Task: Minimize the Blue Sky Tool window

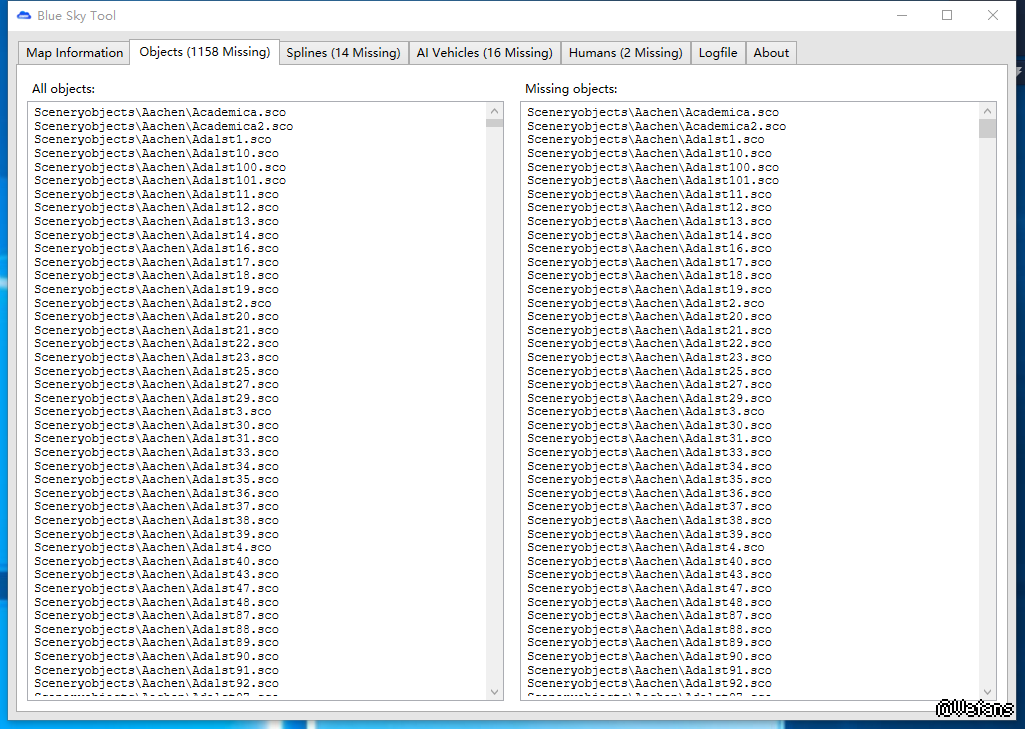Action: (901, 15)
